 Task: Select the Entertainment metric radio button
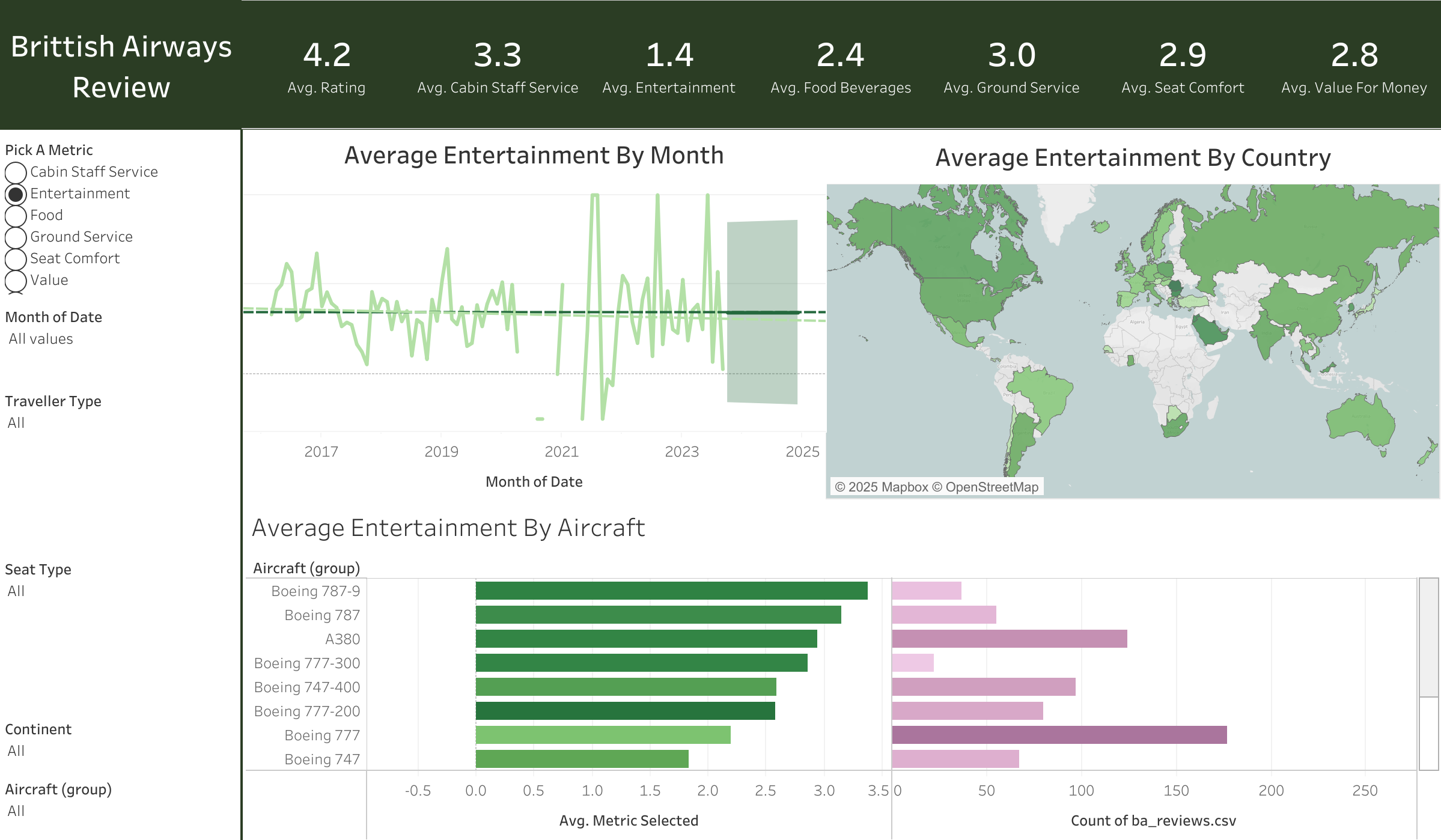16,194
